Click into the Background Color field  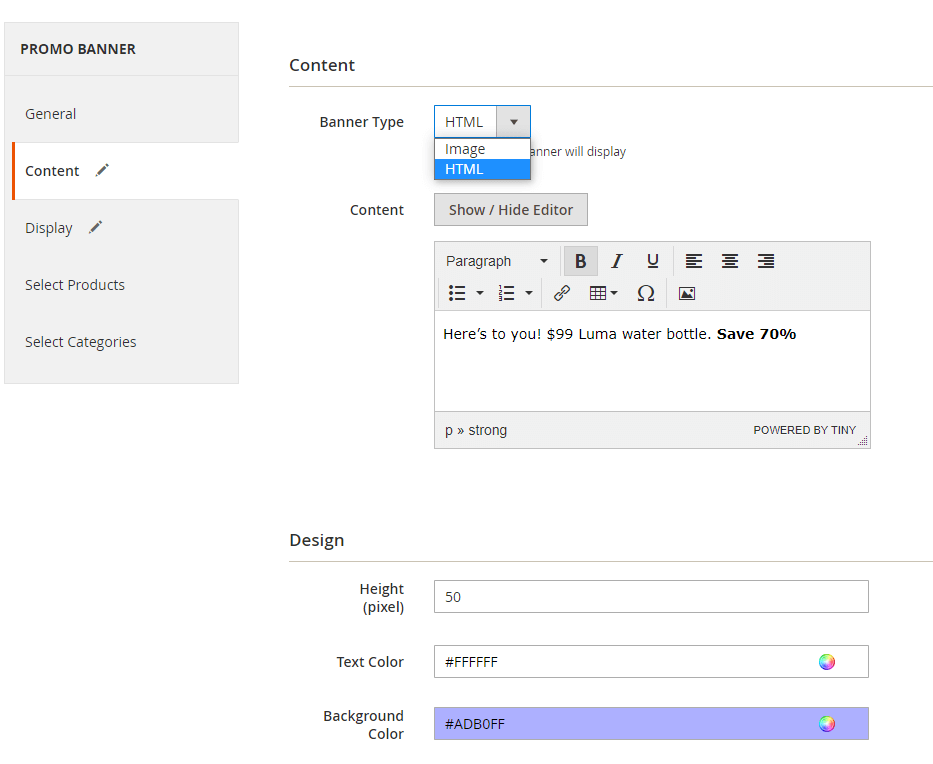(651, 724)
